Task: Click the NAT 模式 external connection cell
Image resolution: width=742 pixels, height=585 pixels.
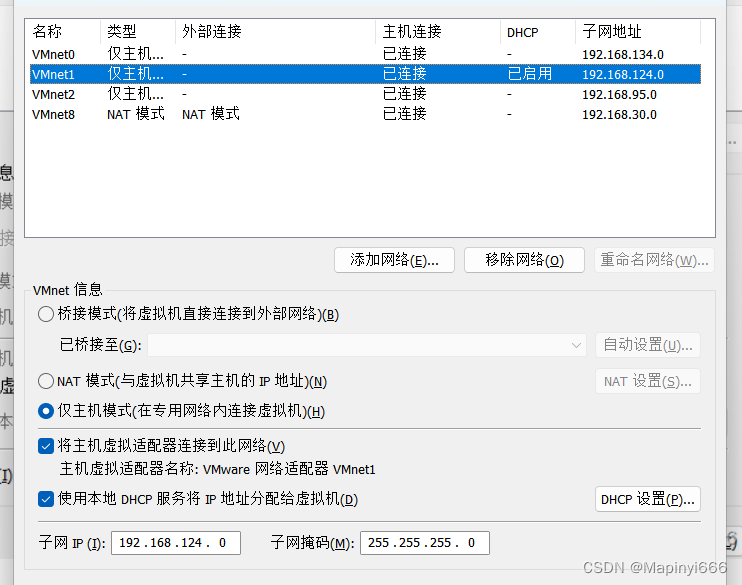Action: pos(211,114)
